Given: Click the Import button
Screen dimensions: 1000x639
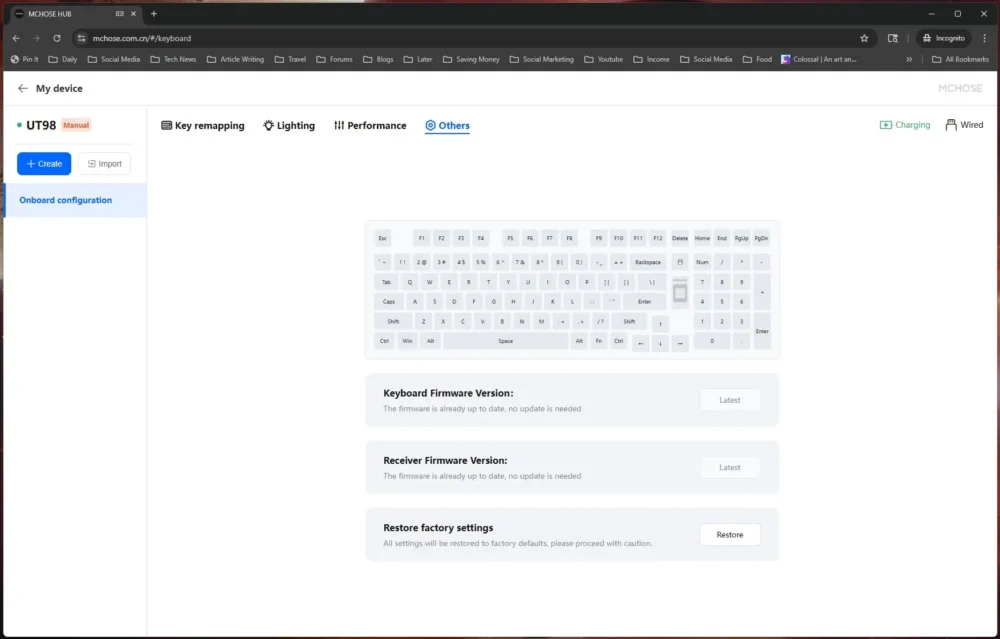Looking at the screenshot, I should click(x=105, y=164).
